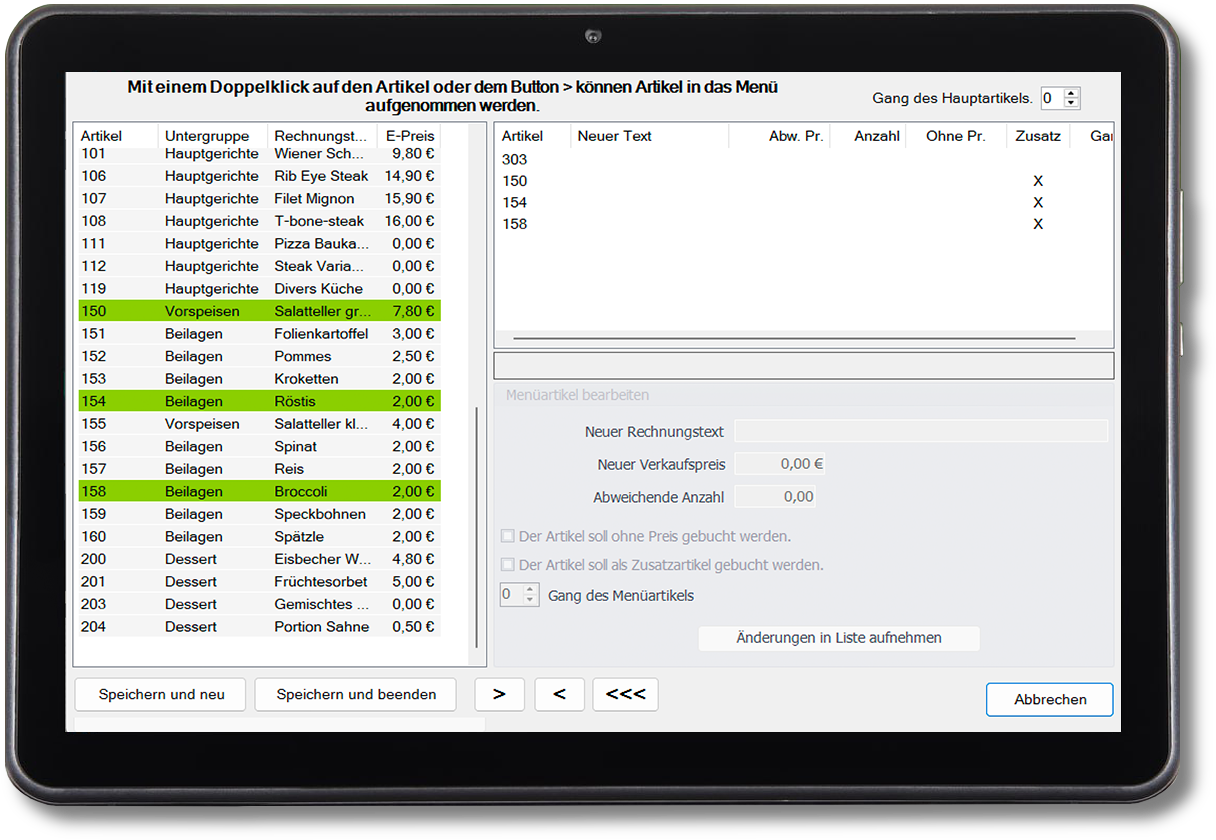The image size is (1216, 840).
Task: Select article 154 in menu list
Action: pos(515,203)
